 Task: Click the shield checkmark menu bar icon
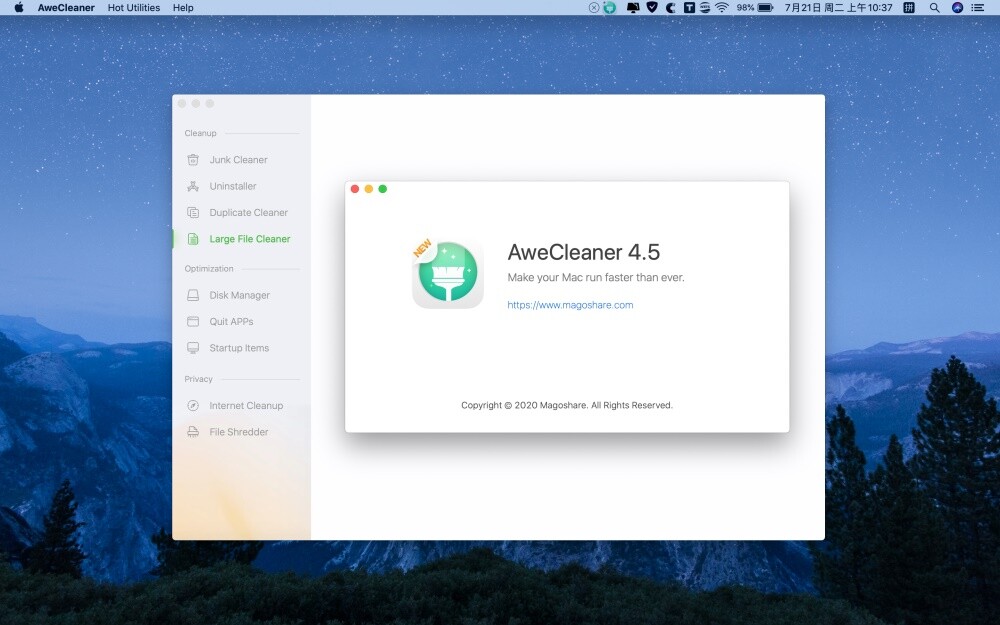[652, 8]
